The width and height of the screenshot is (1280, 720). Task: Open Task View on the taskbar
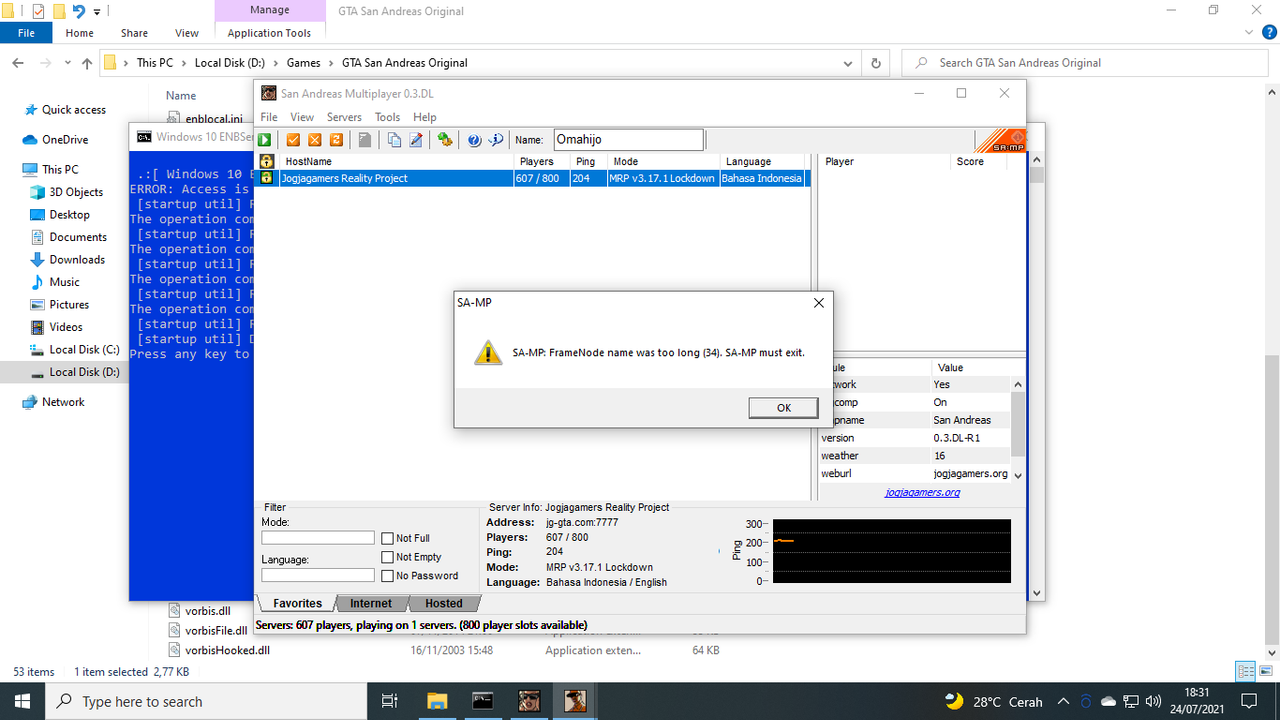(x=391, y=701)
